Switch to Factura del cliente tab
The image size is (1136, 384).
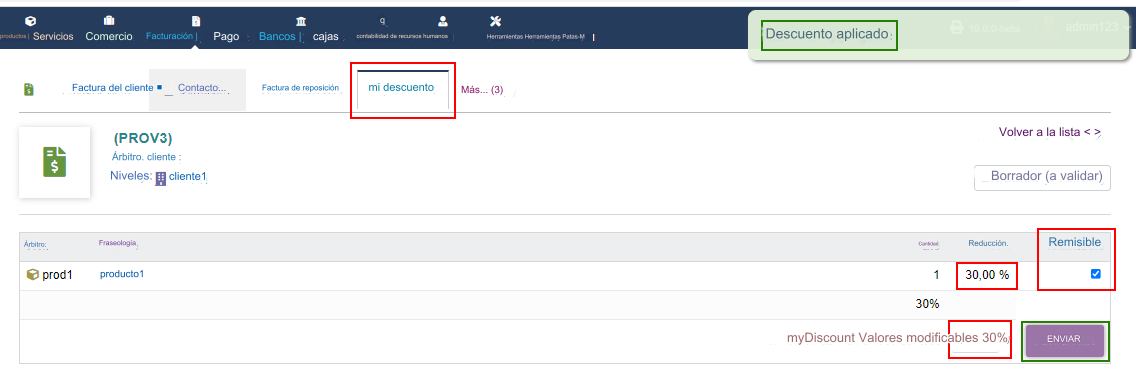pos(112,88)
